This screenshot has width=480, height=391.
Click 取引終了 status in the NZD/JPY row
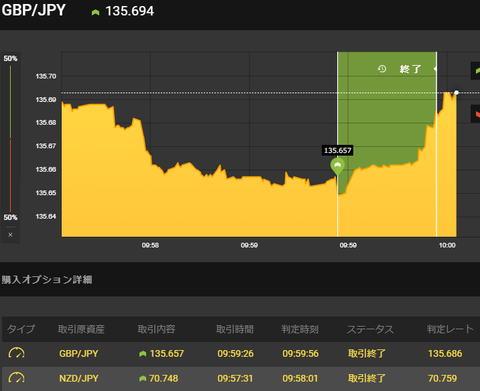pyautogui.click(x=367, y=378)
